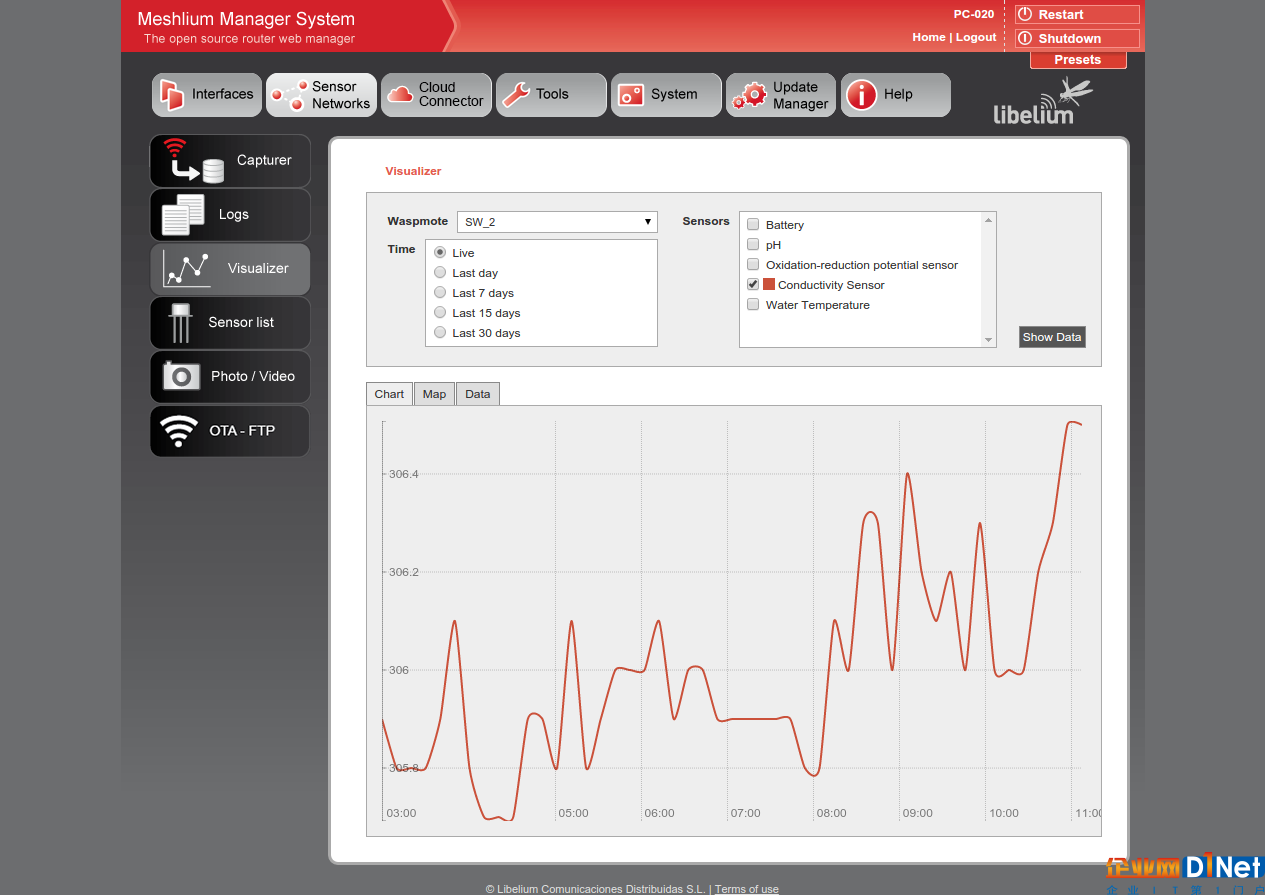Click the 05:00 x-axis label
This screenshot has height=895, width=1265.
click(x=573, y=813)
